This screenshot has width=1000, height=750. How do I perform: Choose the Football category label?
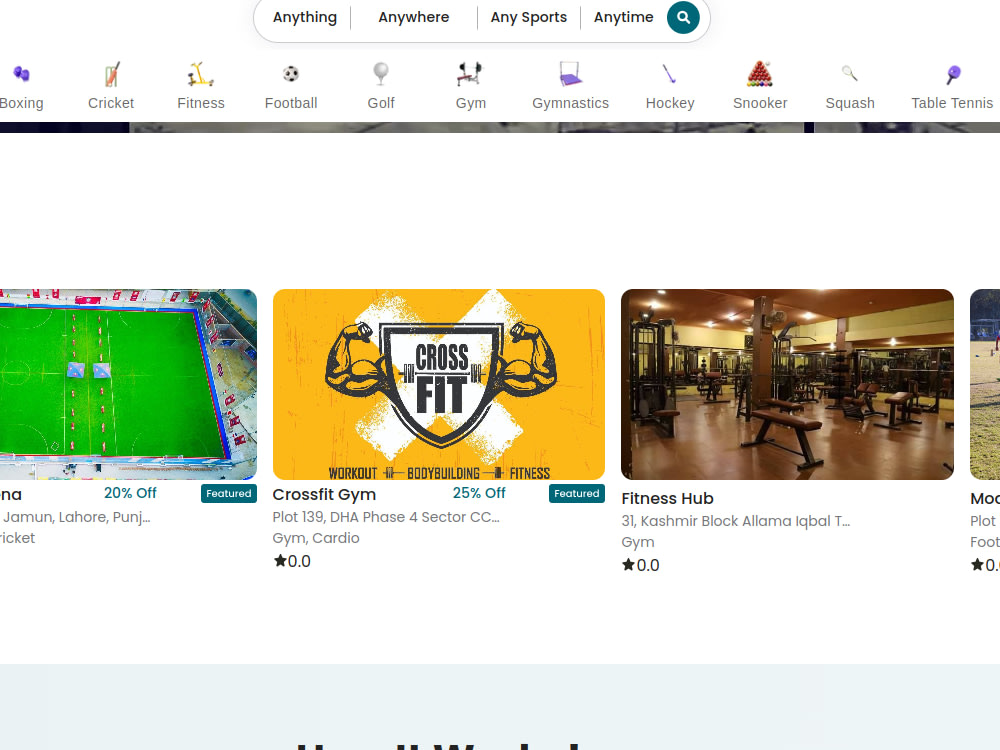click(x=291, y=103)
